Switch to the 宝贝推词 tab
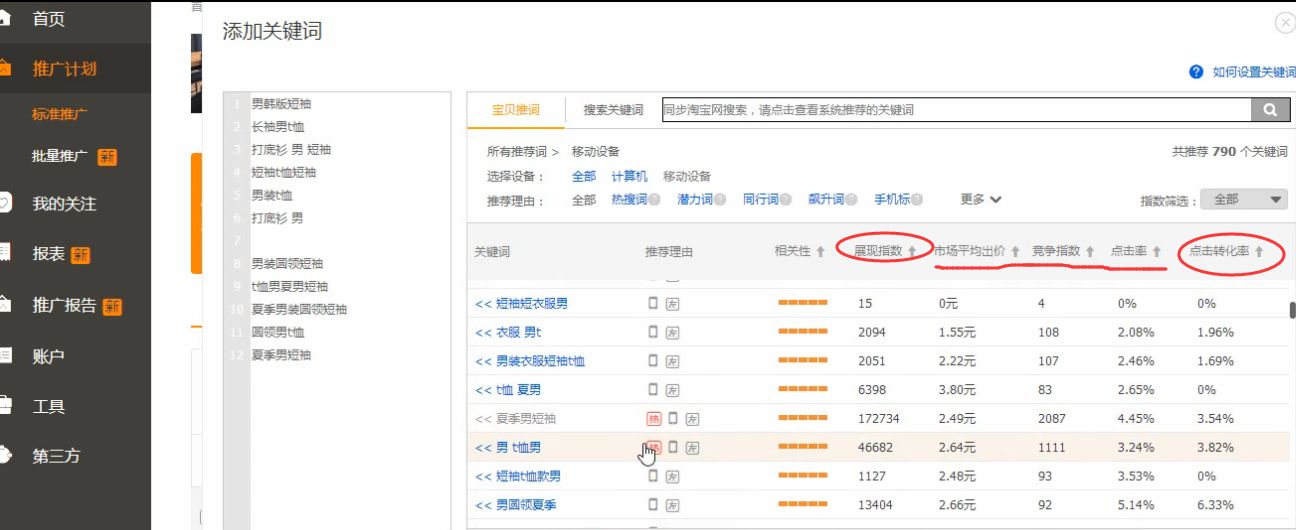The height and width of the screenshot is (530, 1296). (x=515, y=110)
